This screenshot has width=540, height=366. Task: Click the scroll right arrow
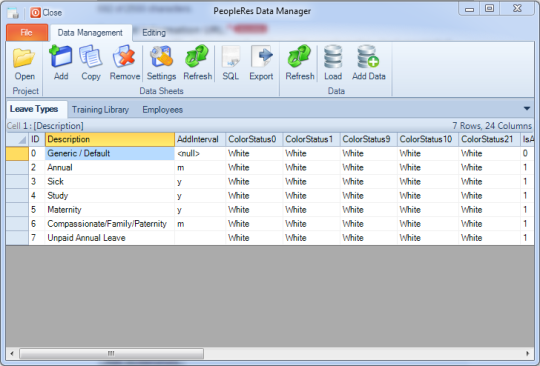click(528, 354)
